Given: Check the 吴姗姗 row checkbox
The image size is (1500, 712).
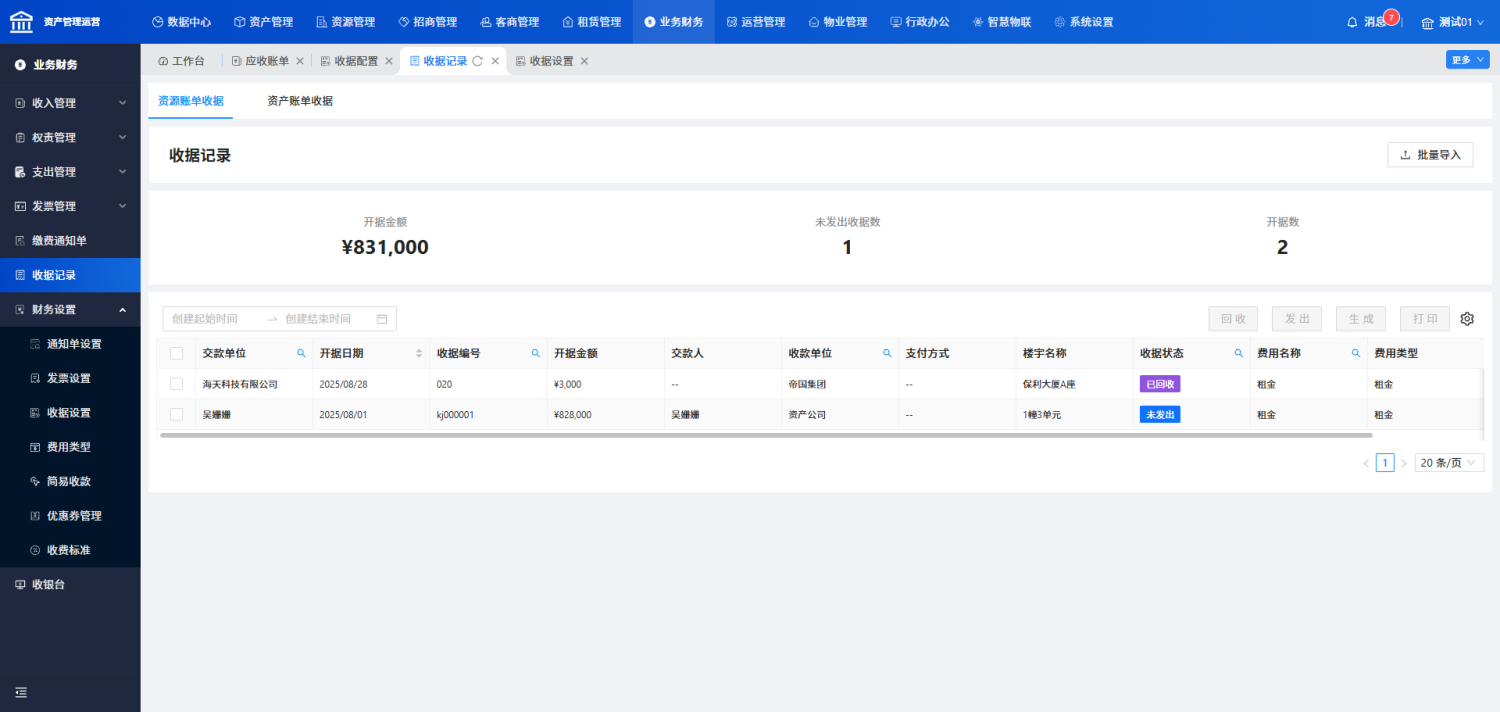Looking at the screenshot, I should pos(176,414).
